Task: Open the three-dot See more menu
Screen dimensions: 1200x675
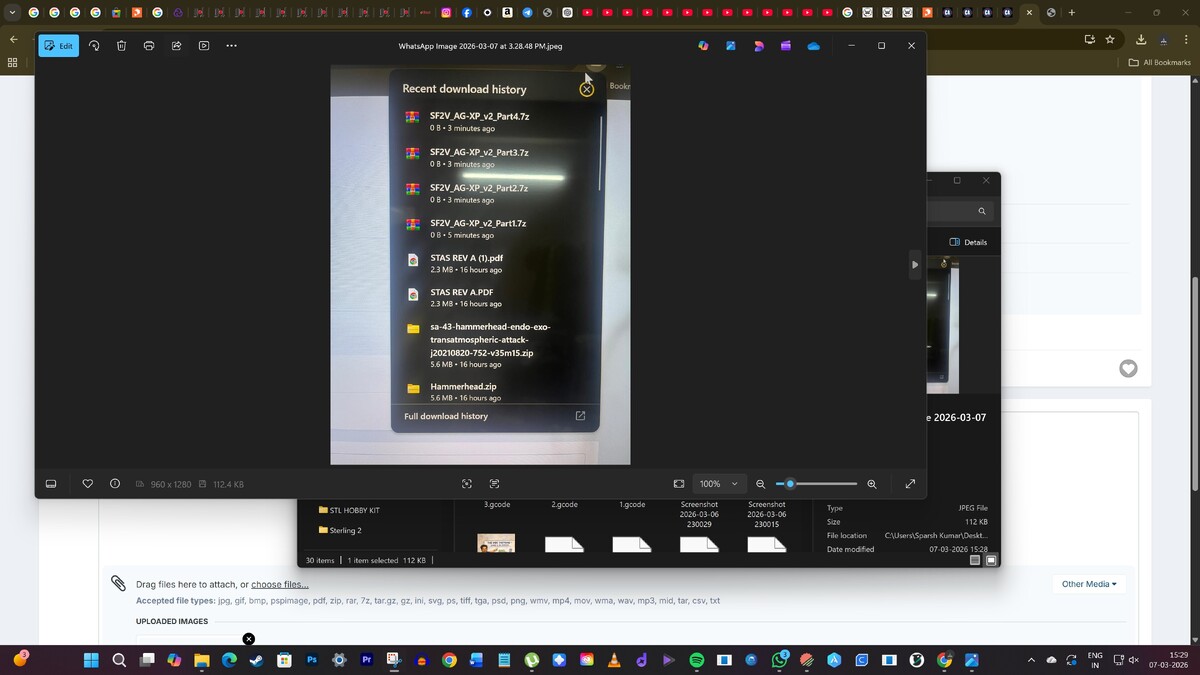Action: 231,46
